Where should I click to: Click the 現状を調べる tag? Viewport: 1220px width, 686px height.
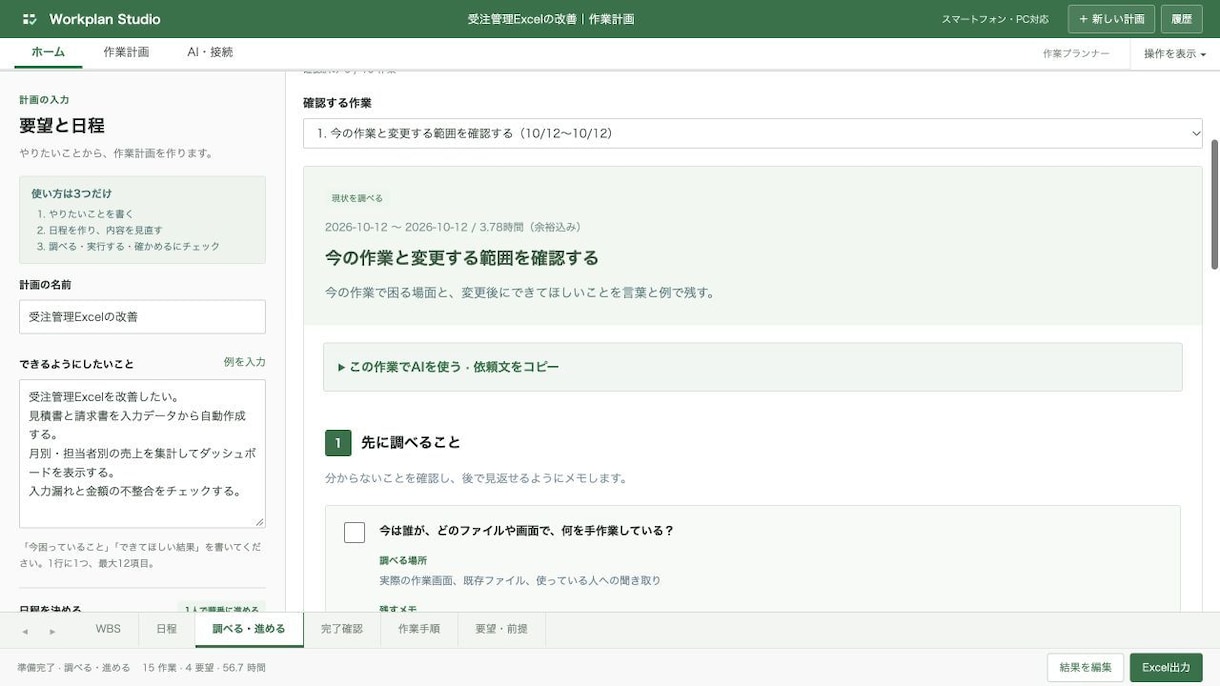(x=357, y=198)
